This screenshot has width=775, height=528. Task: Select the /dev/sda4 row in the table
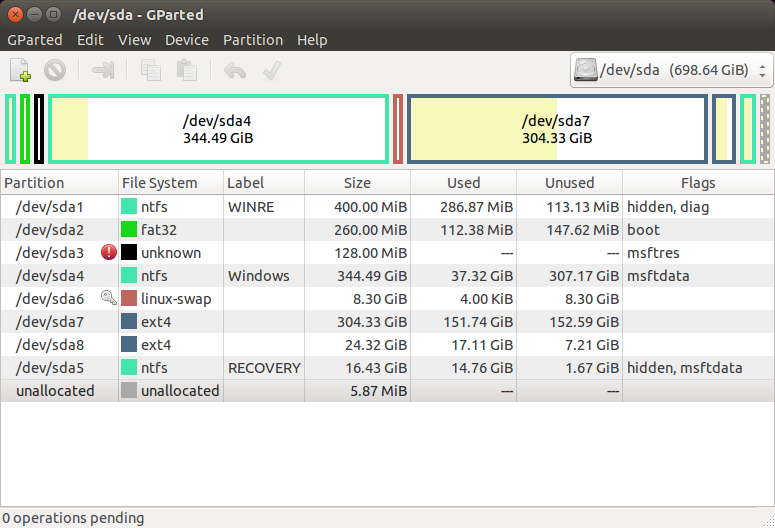388,276
